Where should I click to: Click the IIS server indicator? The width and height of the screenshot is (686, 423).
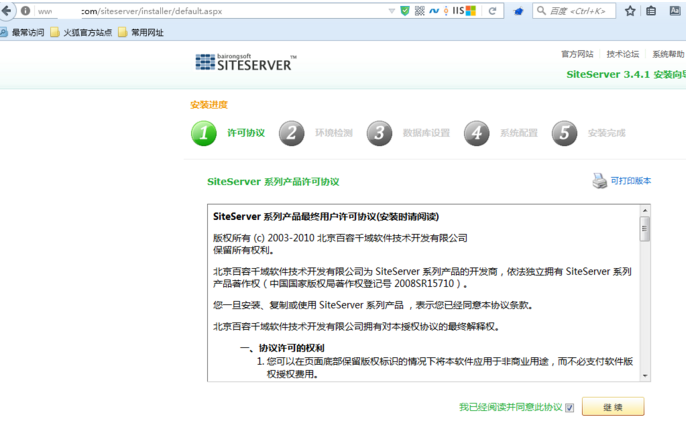pyautogui.click(x=458, y=10)
